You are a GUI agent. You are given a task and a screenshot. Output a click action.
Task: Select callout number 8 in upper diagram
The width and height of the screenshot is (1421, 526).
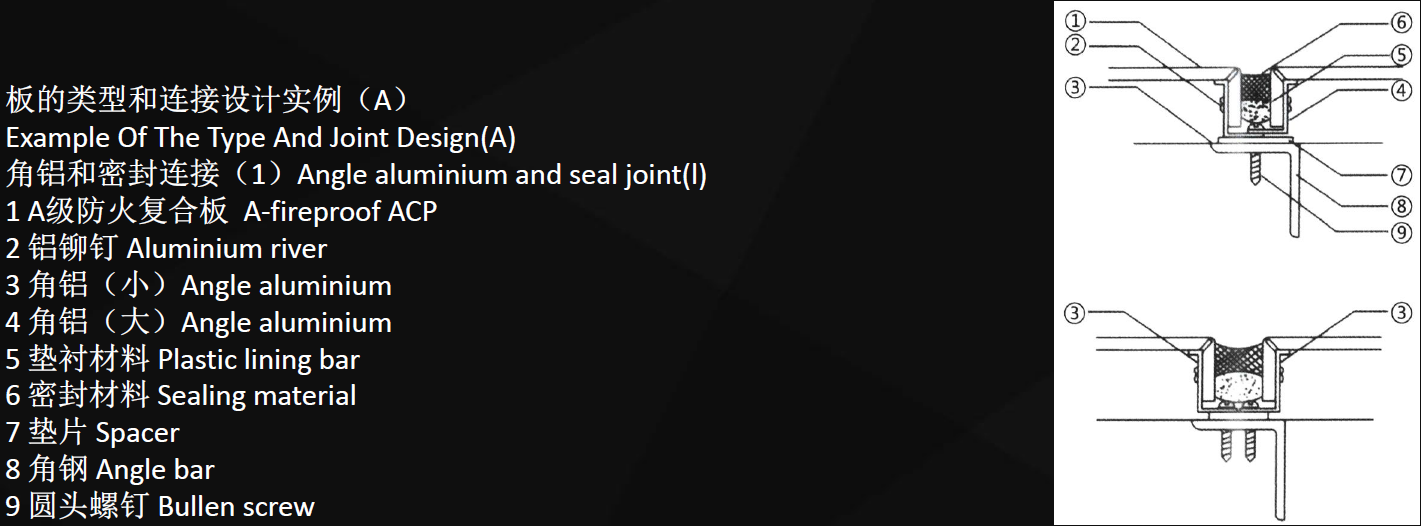point(1401,209)
